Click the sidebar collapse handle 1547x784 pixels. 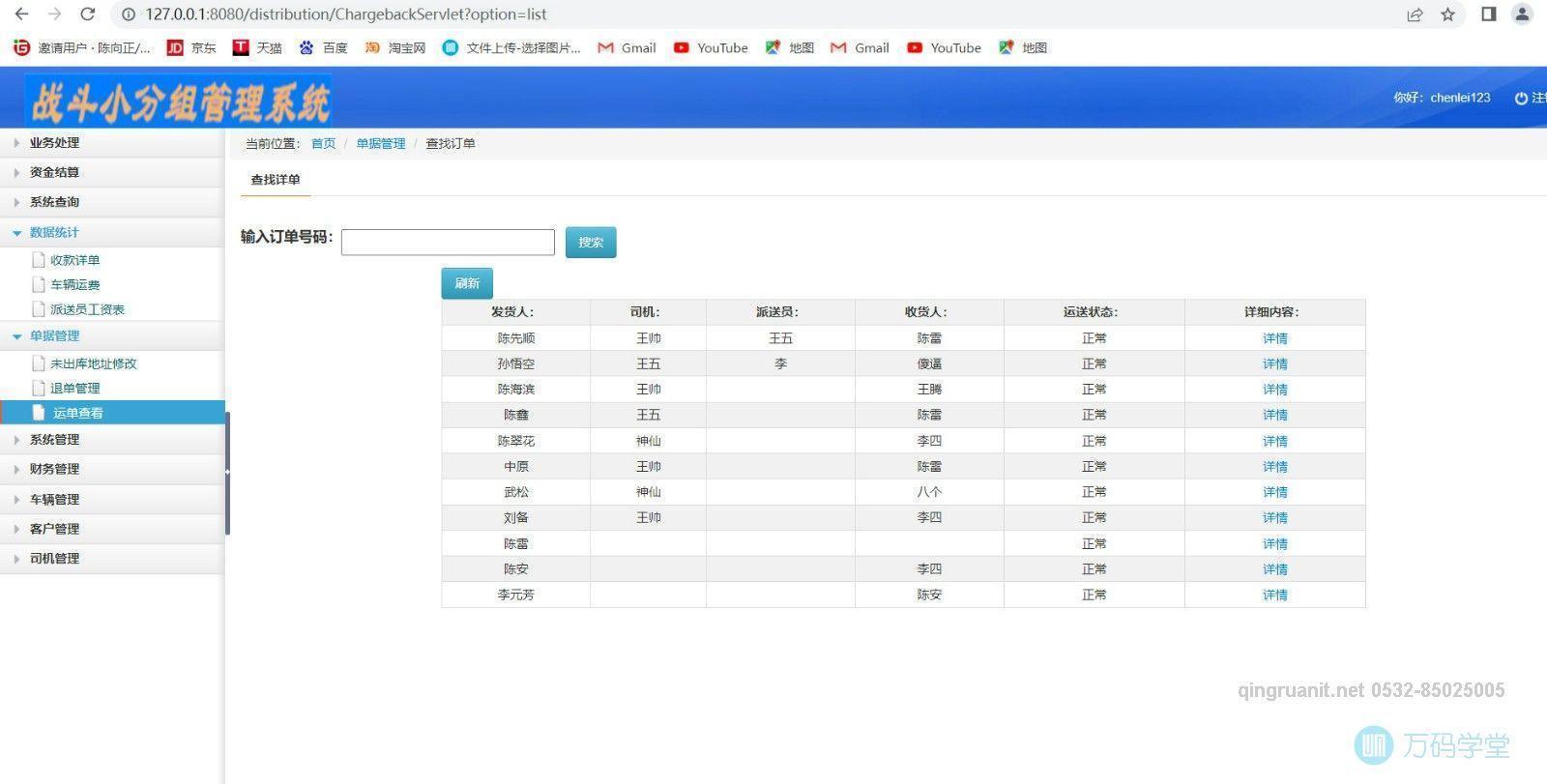[x=227, y=473]
